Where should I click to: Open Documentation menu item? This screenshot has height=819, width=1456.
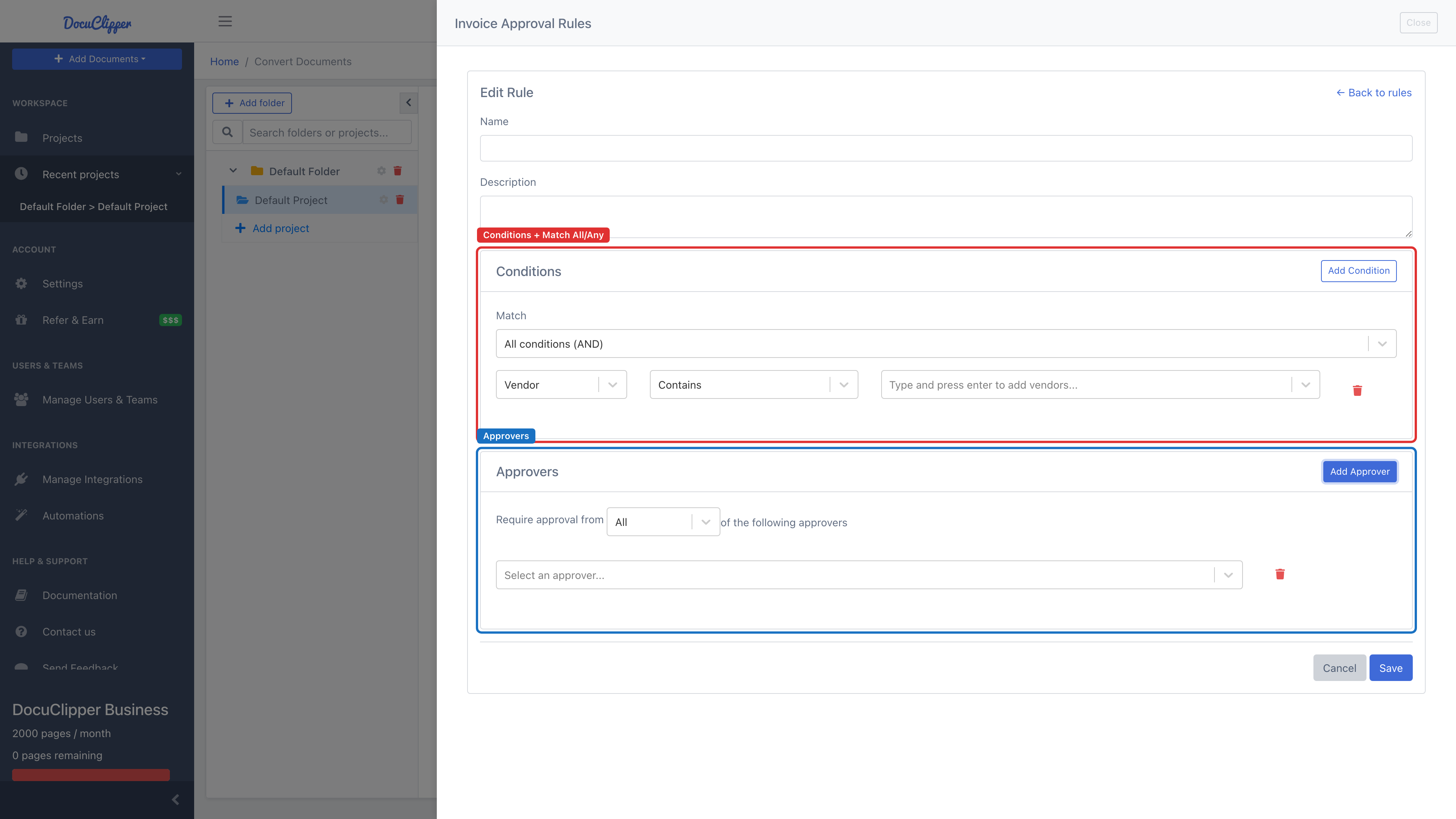80,595
